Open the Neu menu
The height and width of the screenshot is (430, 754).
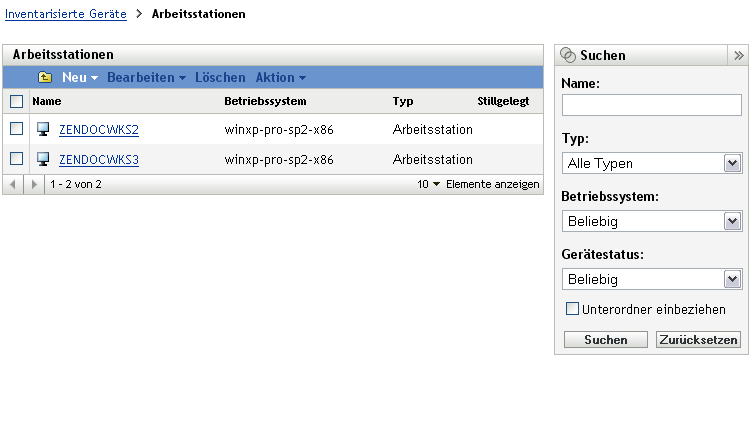79,77
